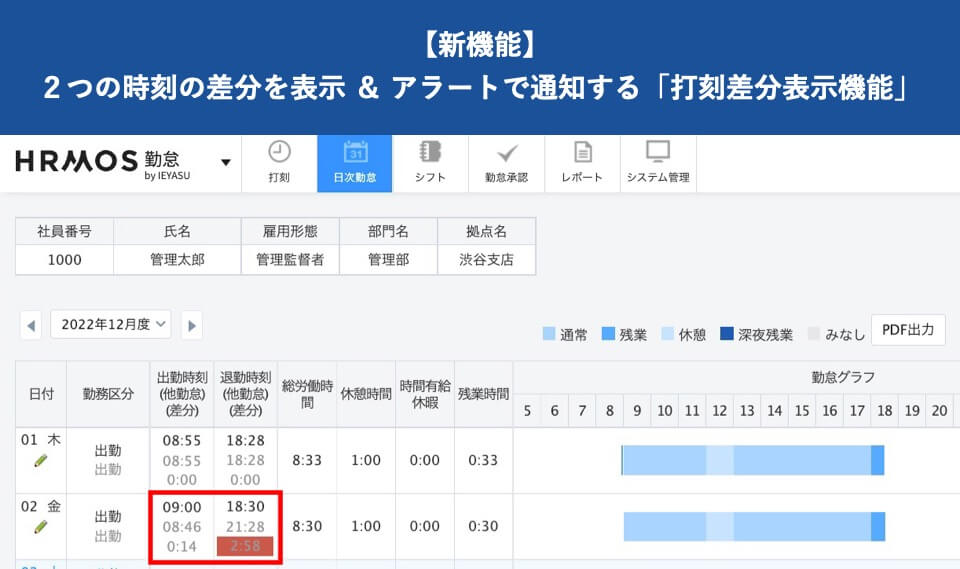Edit the 01 木 row pencil icon
Viewport: 960px width, 569px height.
point(40,461)
